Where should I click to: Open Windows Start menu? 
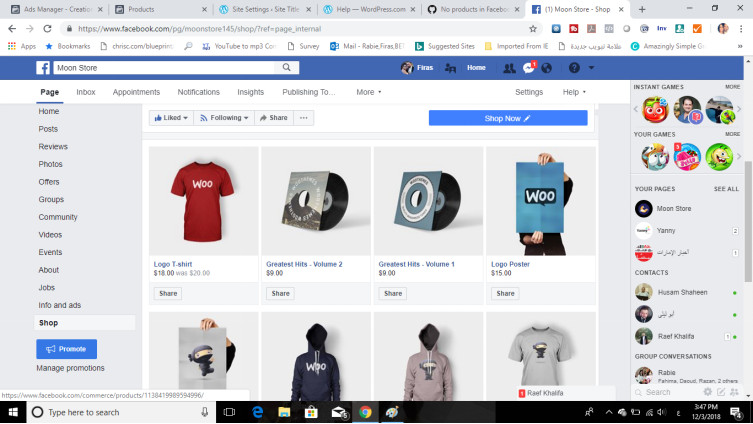click(x=13, y=412)
